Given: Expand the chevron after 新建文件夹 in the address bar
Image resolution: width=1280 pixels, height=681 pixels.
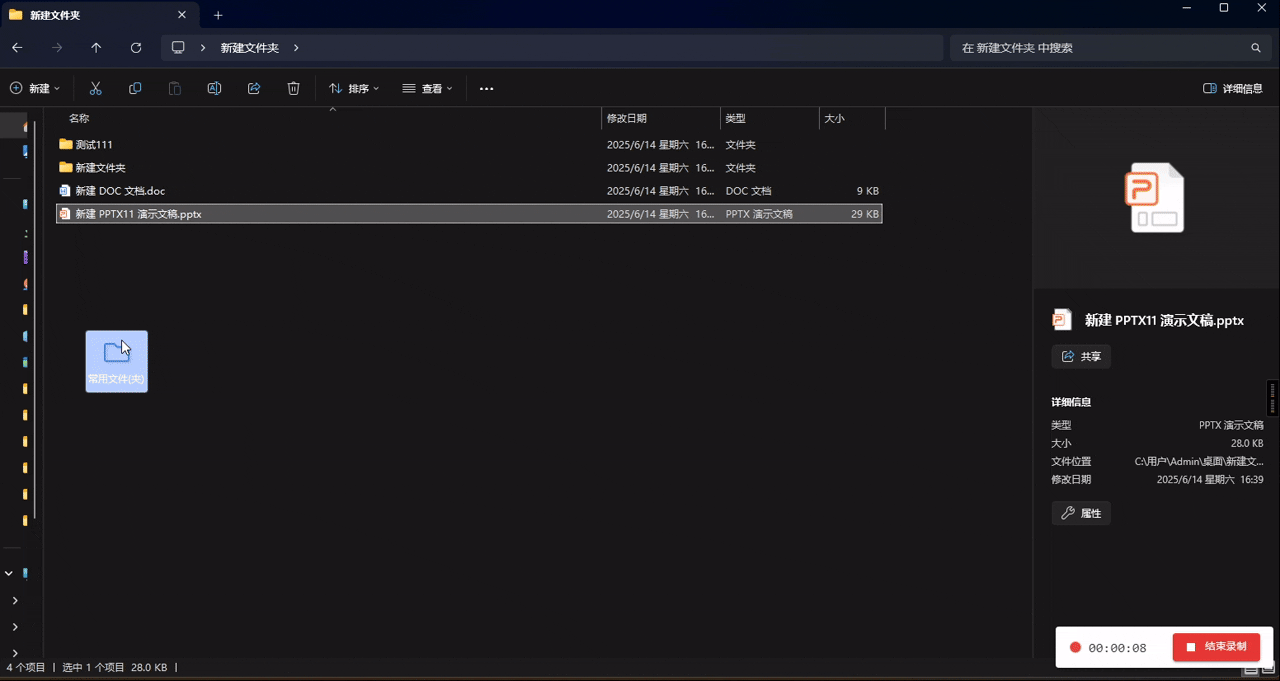Looking at the screenshot, I should [x=296, y=48].
